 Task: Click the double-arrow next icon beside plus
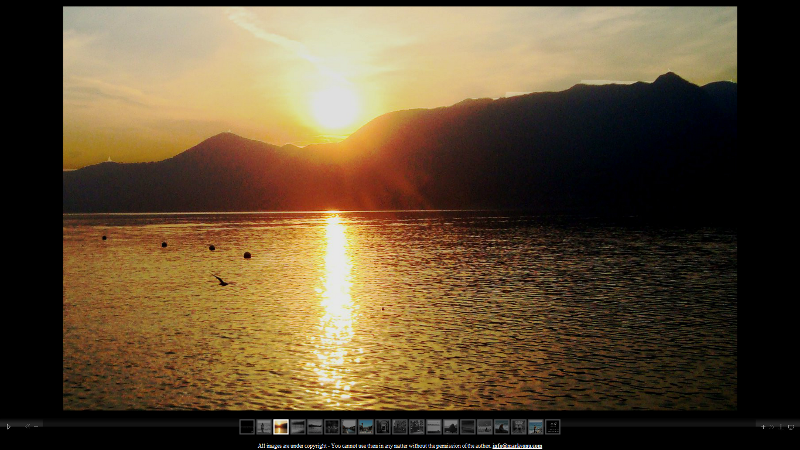(771, 427)
